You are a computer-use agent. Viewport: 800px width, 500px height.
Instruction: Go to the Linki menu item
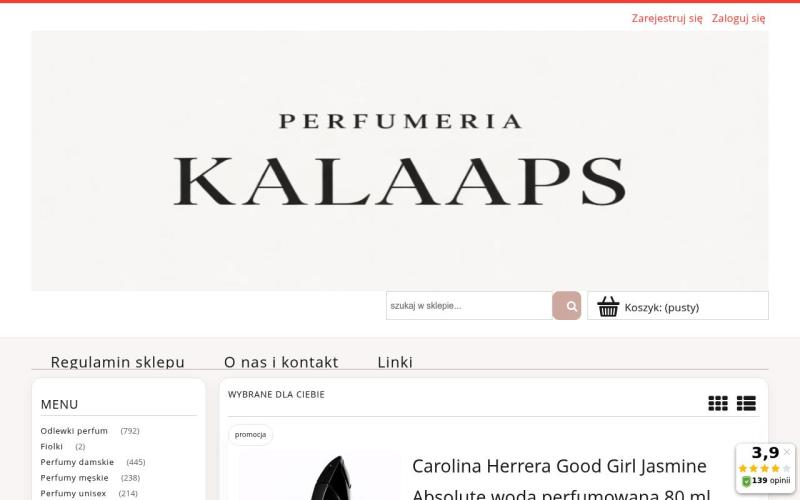pos(395,362)
